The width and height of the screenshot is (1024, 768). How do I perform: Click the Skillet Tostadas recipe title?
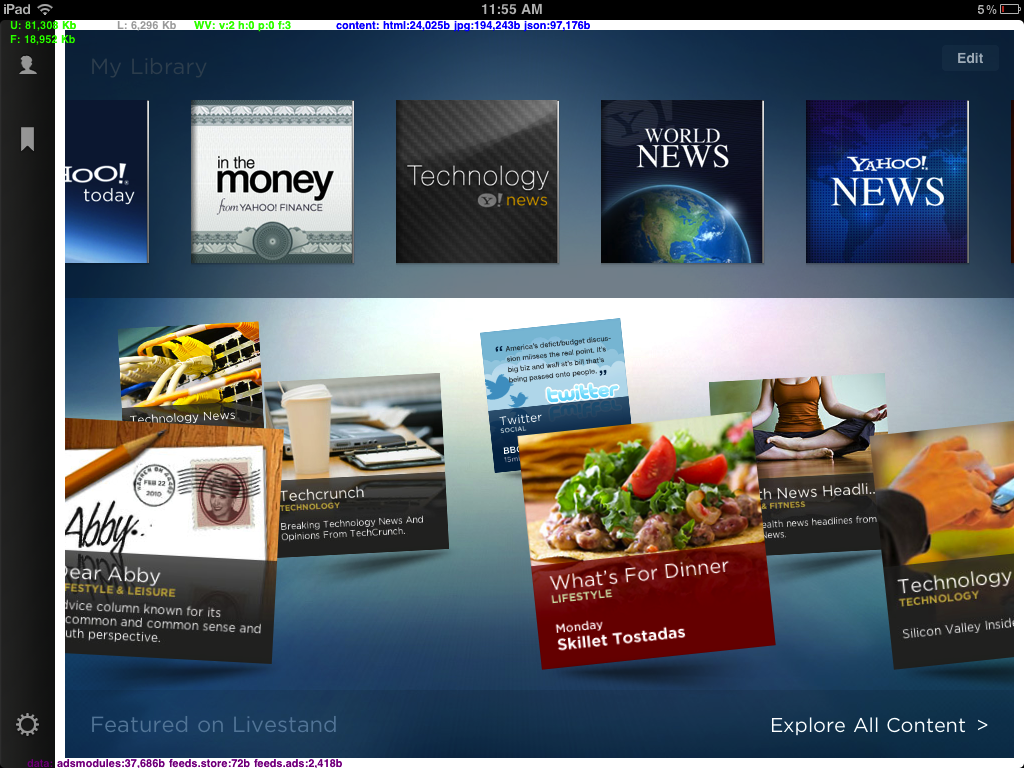tap(621, 638)
